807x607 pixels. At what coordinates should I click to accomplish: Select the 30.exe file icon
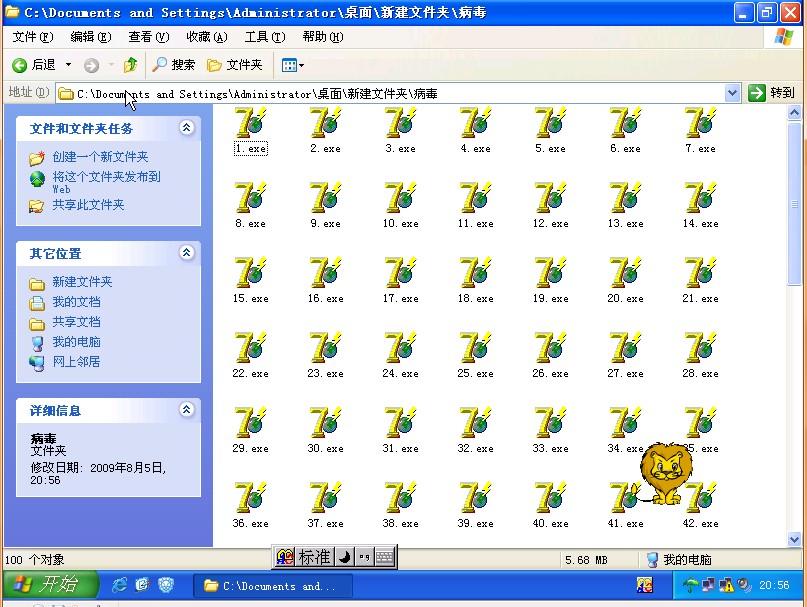[326, 423]
